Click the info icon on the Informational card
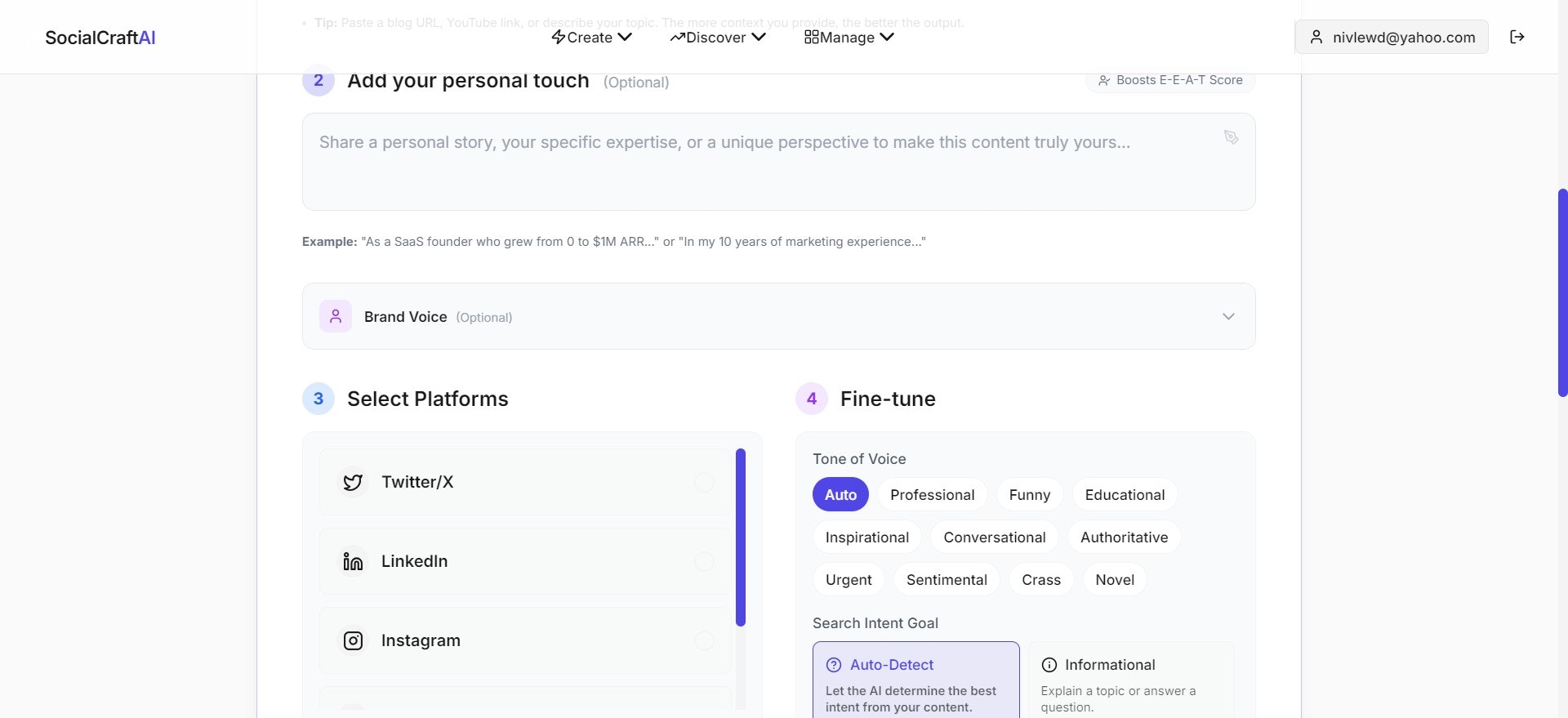The height and width of the screenshot is (718, 1568). [1049, 664]
